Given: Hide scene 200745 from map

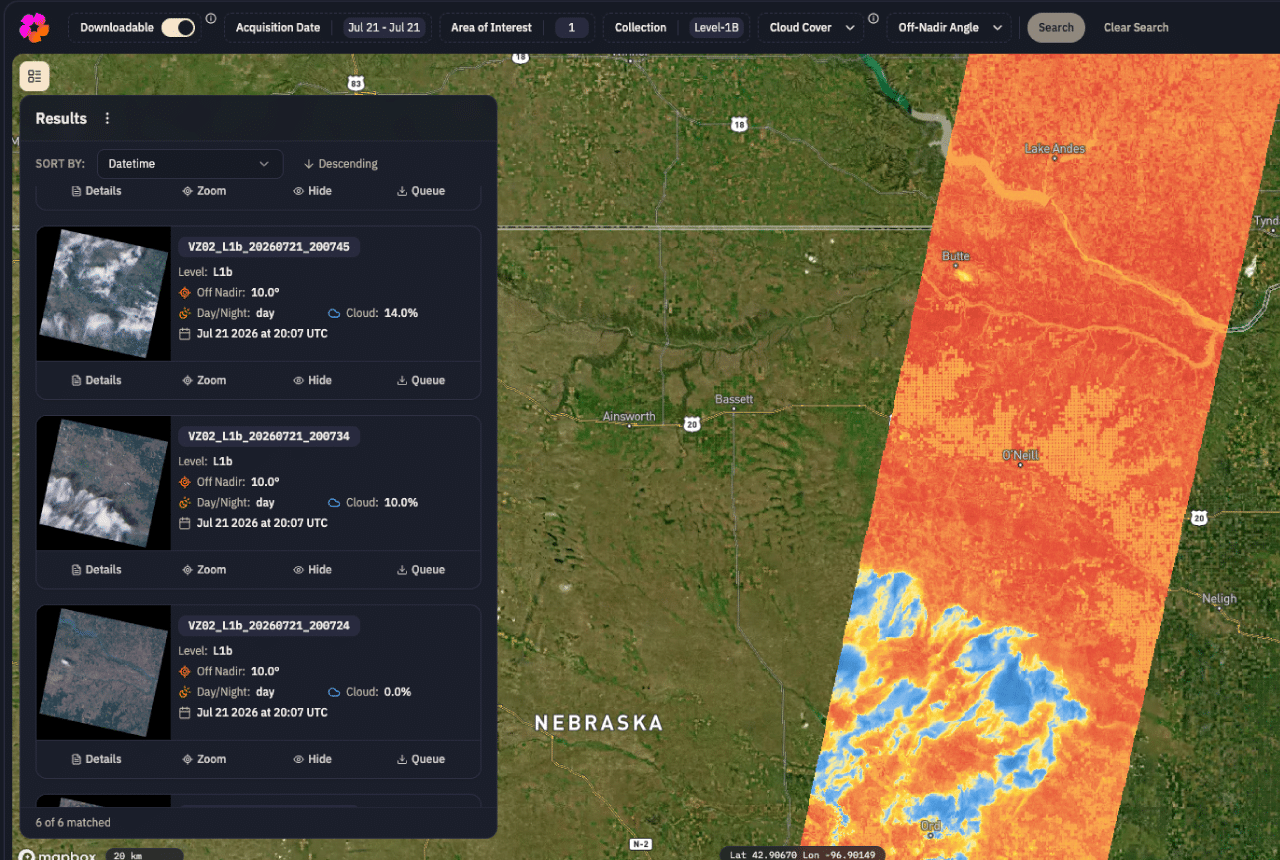Looking at the screenshot, I should pos(312,380).
